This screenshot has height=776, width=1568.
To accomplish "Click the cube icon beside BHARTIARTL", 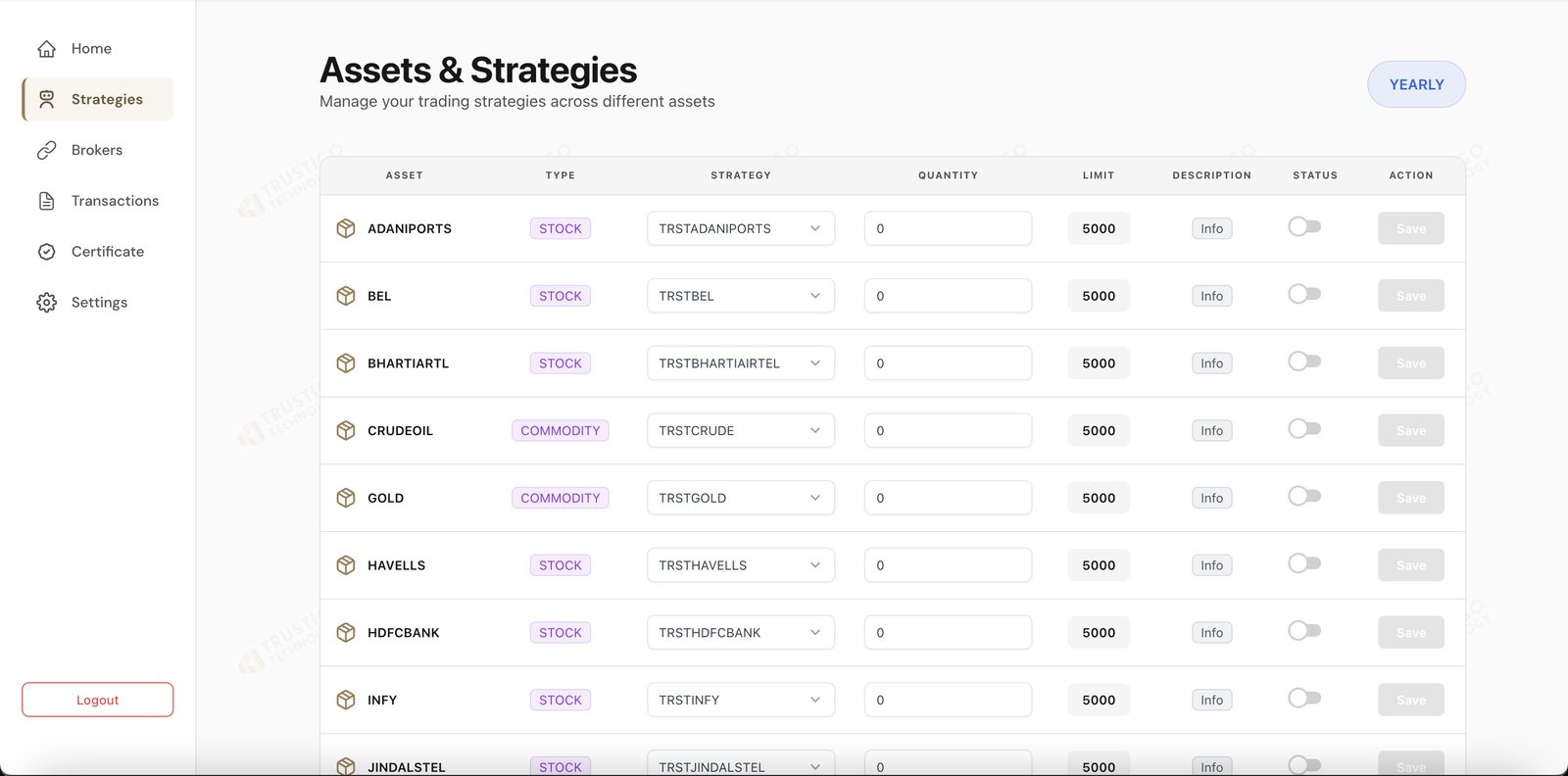I will 346,364.
